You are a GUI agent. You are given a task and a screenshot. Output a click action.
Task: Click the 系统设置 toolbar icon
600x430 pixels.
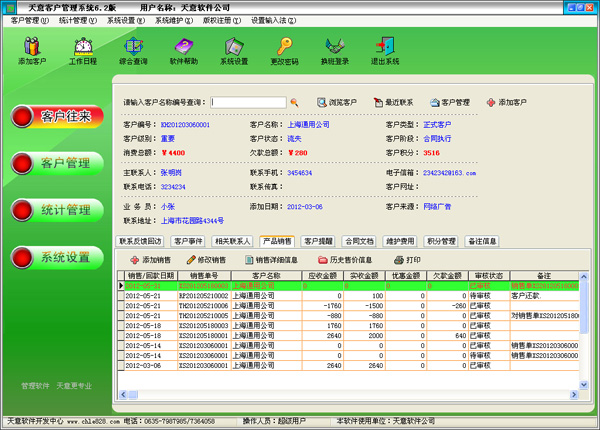tap(234, 49)
